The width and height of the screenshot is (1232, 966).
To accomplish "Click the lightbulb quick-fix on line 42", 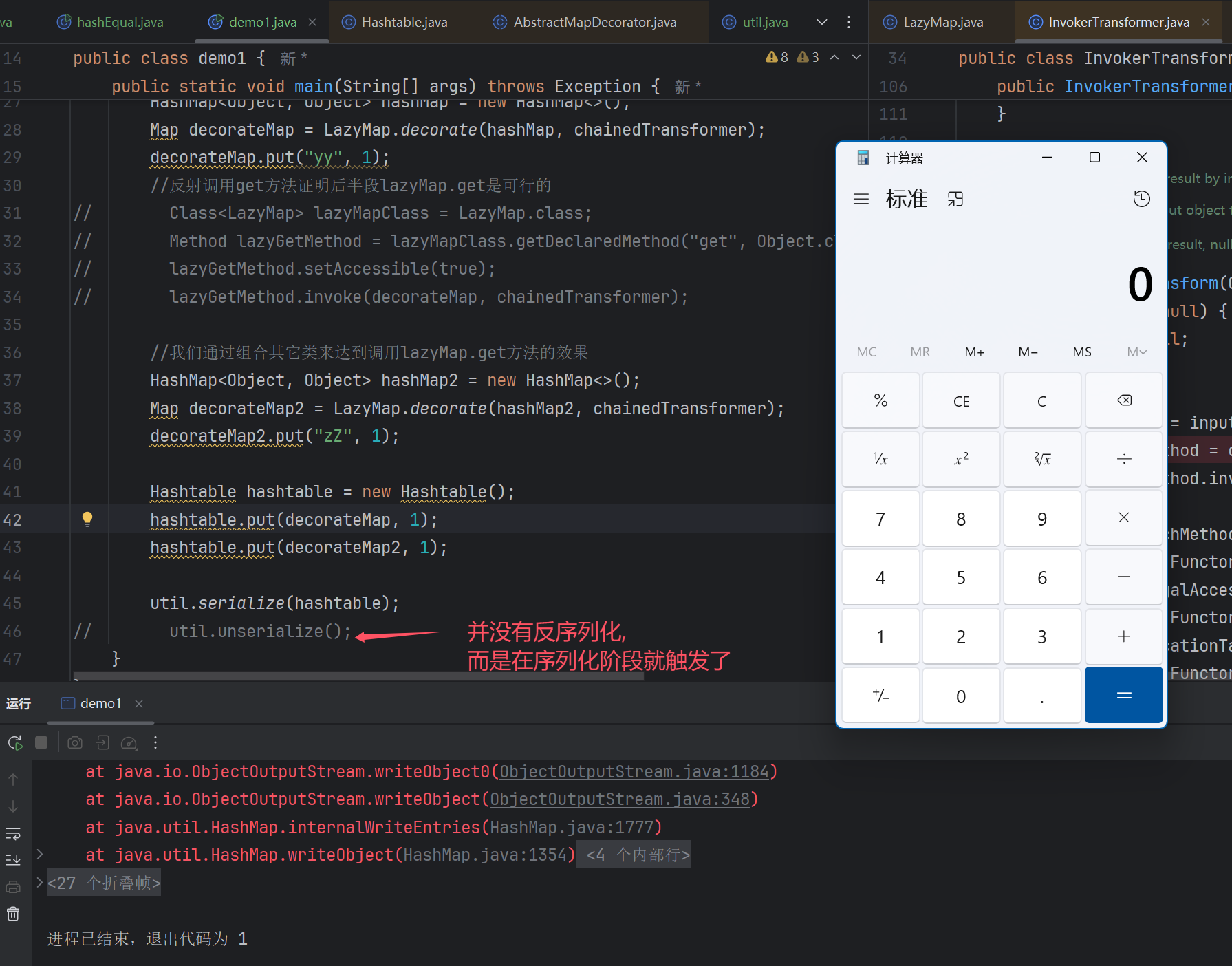I will pyautogui.click(x=87, y=519).
